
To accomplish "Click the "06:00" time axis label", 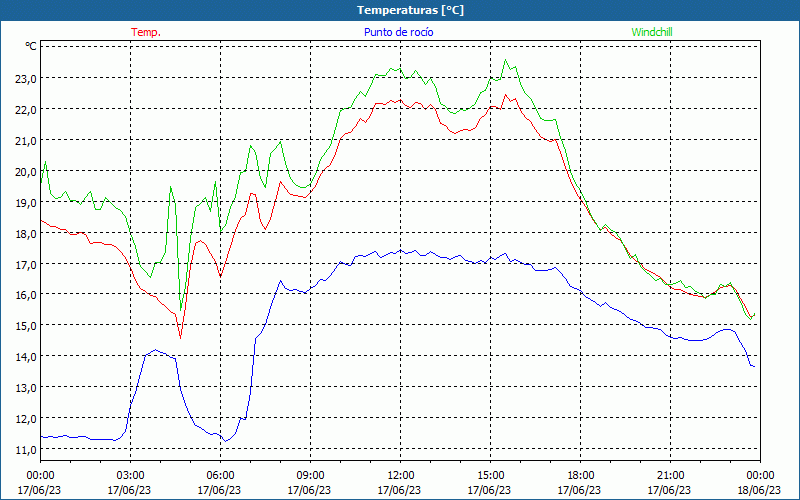I will point(220,476).
